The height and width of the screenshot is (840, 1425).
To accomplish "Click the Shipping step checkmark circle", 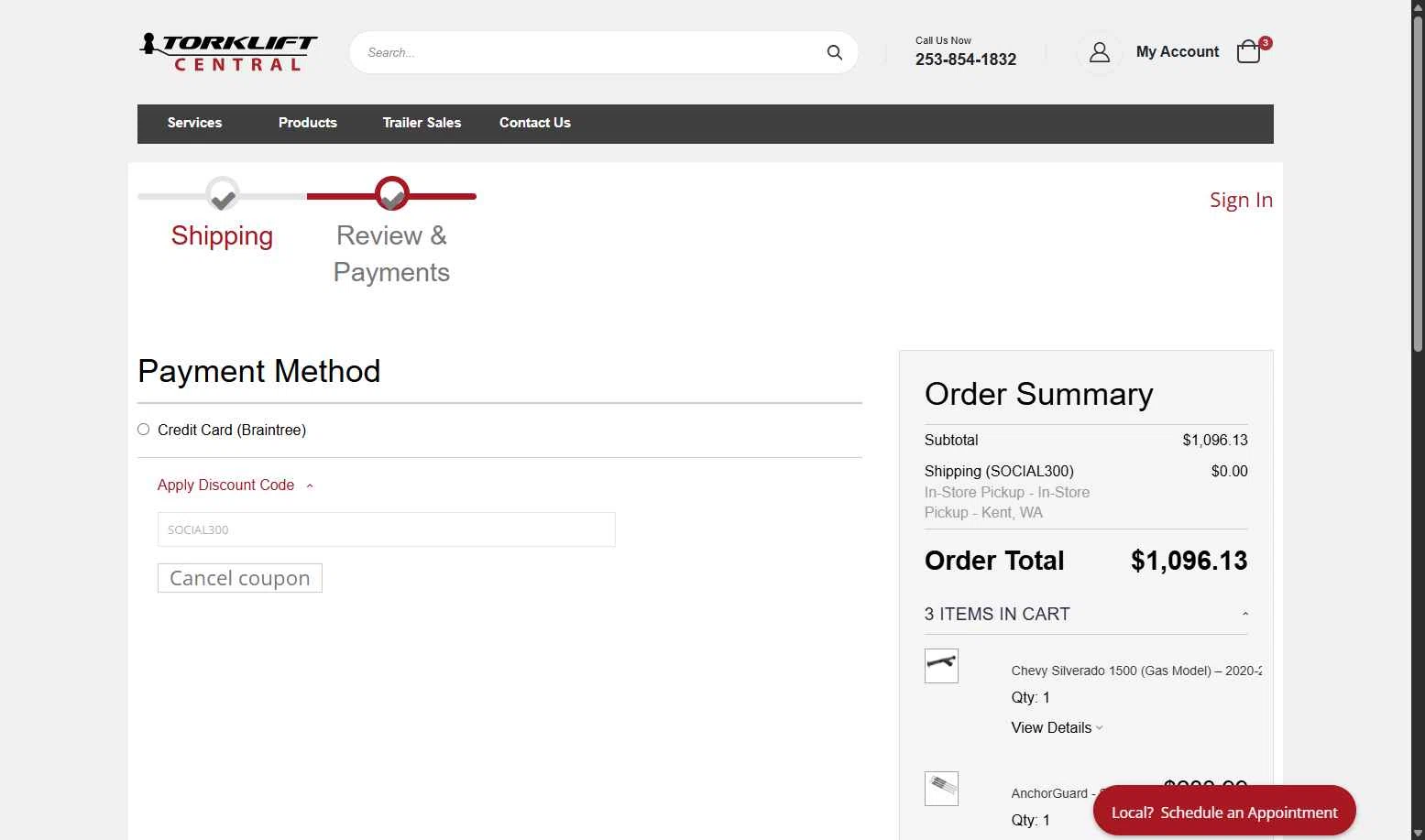I will pos(223,194).
